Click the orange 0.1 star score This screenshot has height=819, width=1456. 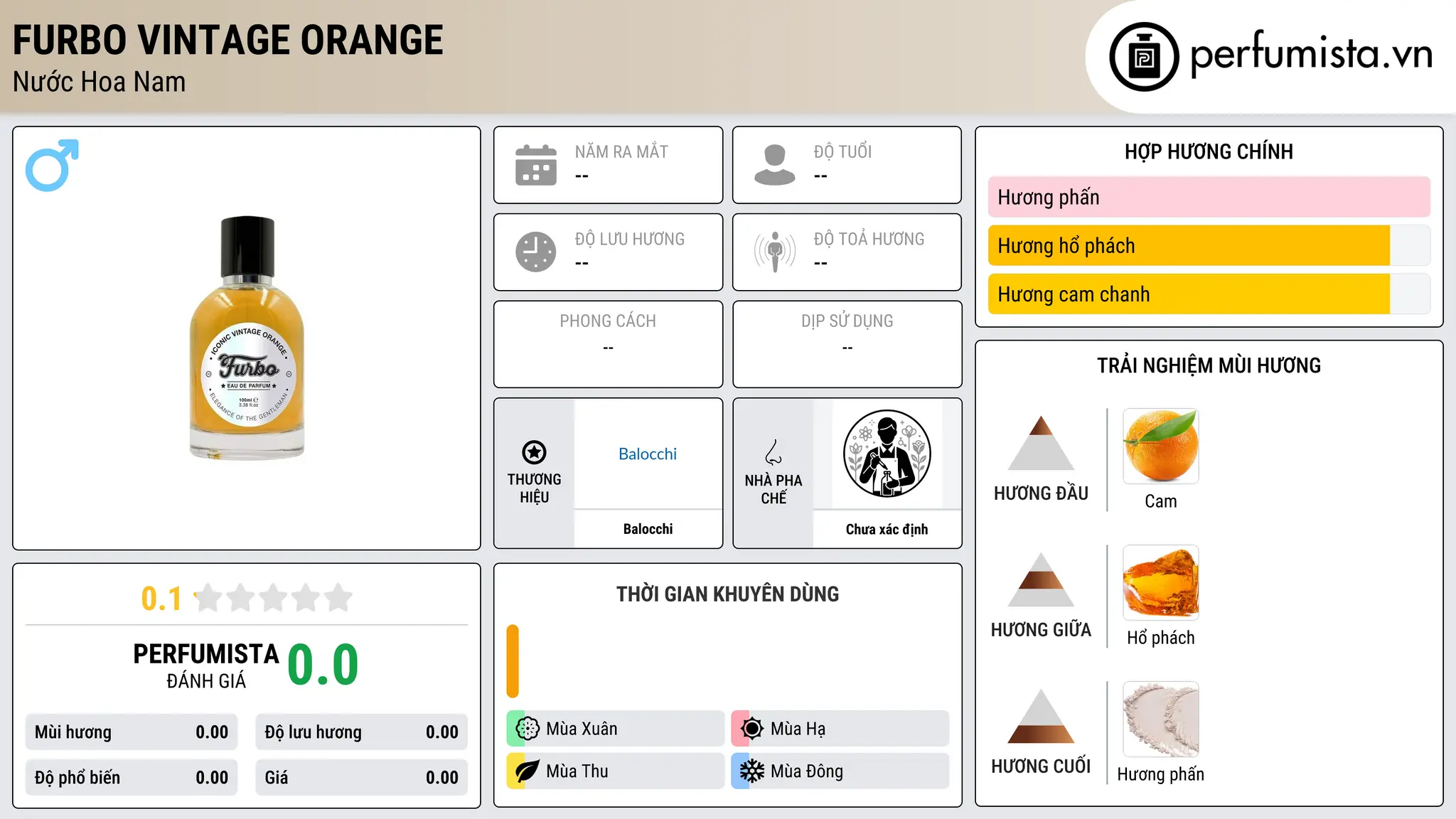coord(162,599)
